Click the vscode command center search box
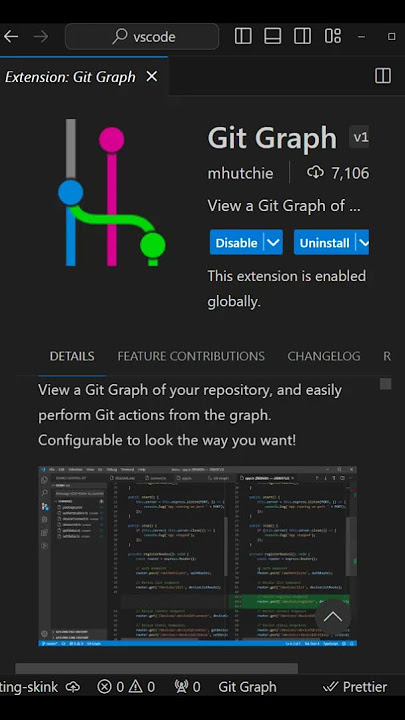This screenshot has height=720, width=405. [x=142, y=36]
